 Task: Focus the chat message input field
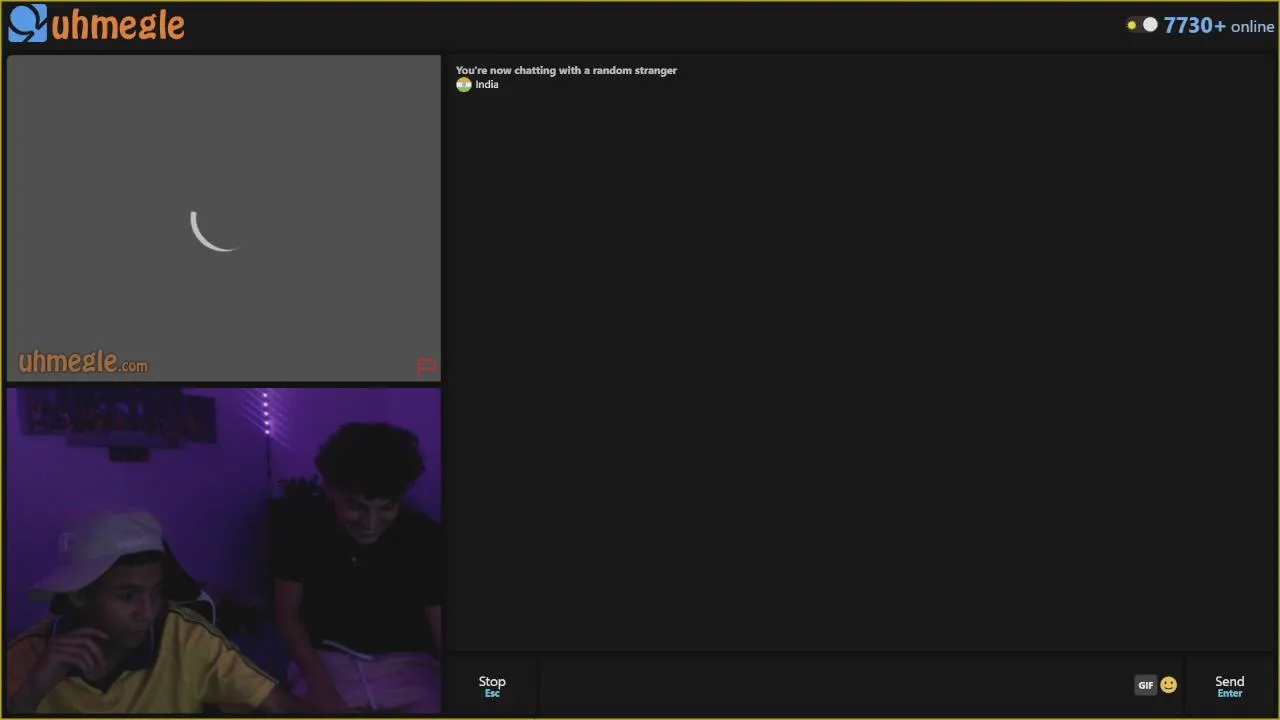[x=835, y=686]
